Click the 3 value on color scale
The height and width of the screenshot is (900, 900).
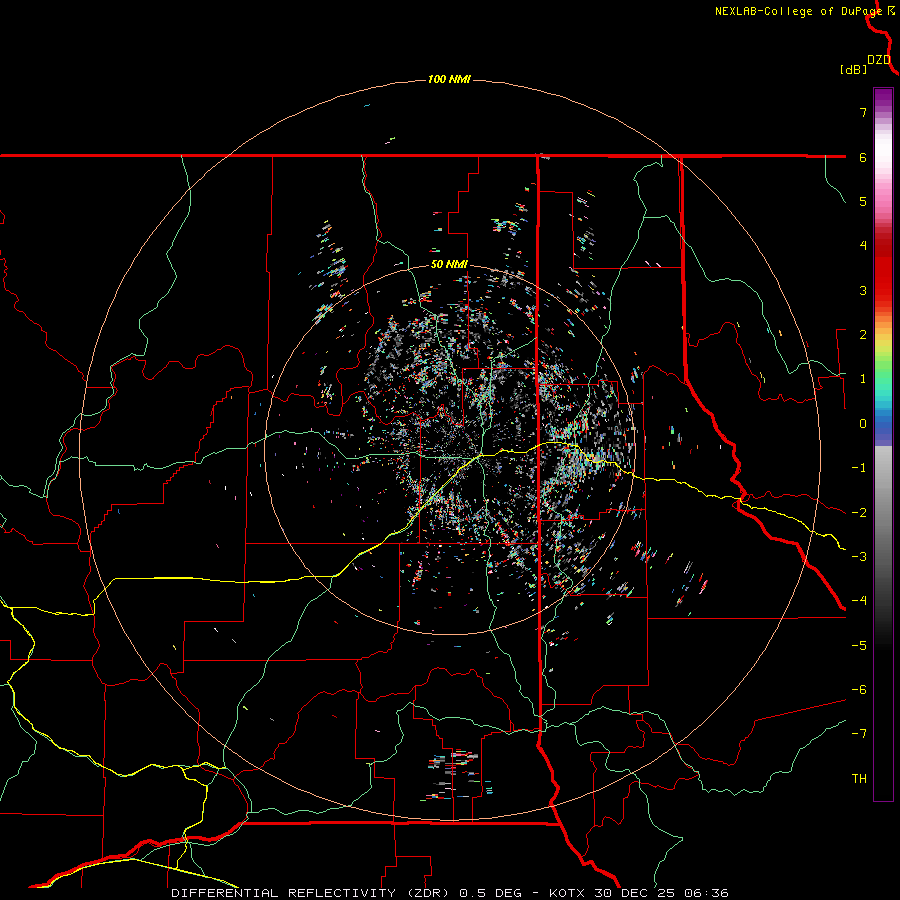point(863,290)
